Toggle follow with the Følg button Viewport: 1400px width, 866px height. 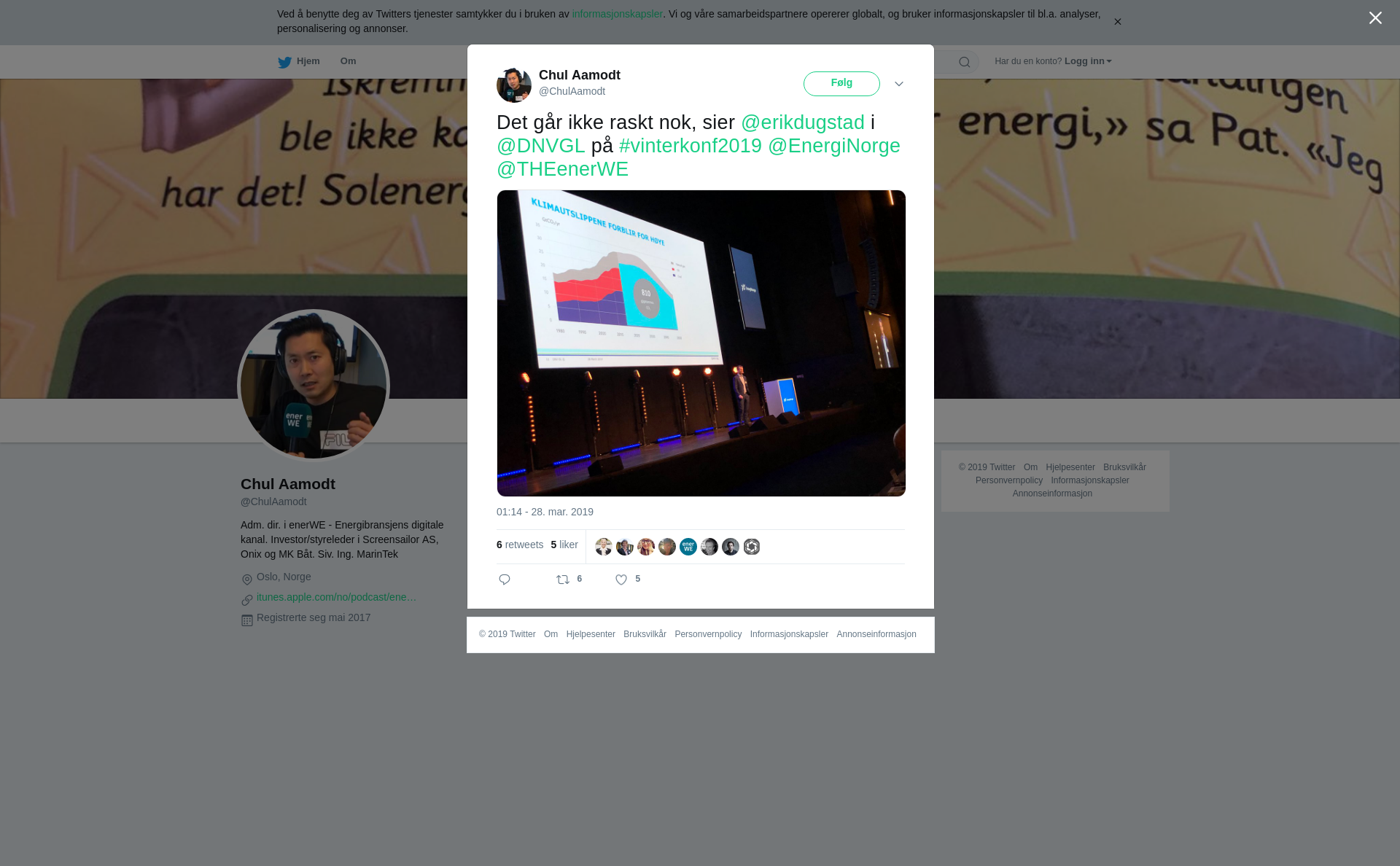[x=841, y=84]
